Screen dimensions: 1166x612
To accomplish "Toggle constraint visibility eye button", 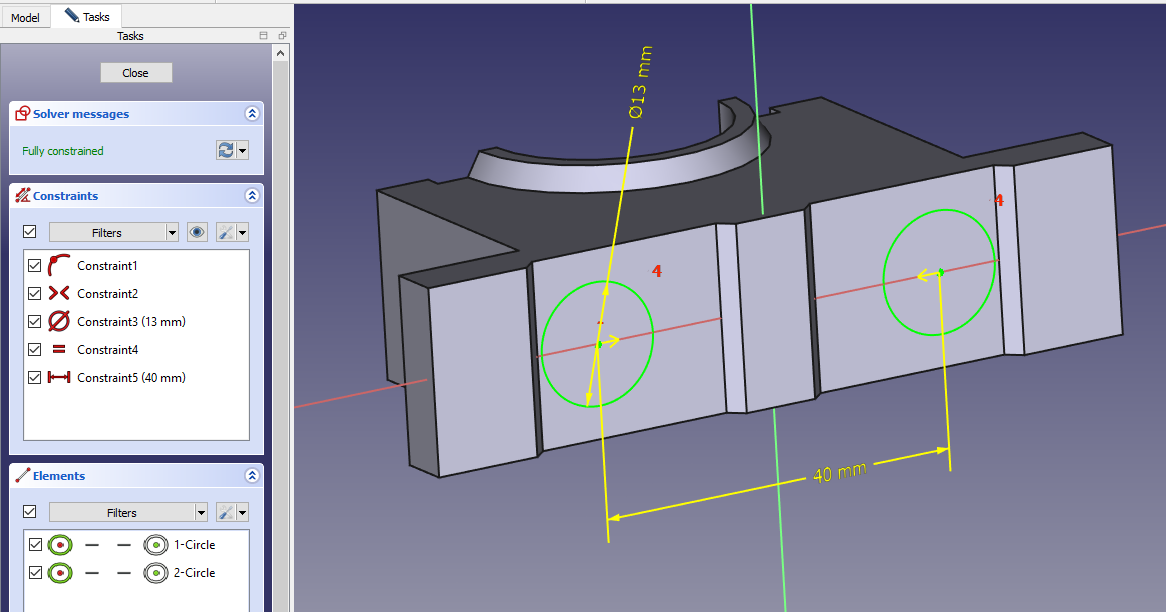I will pos(198,232).
